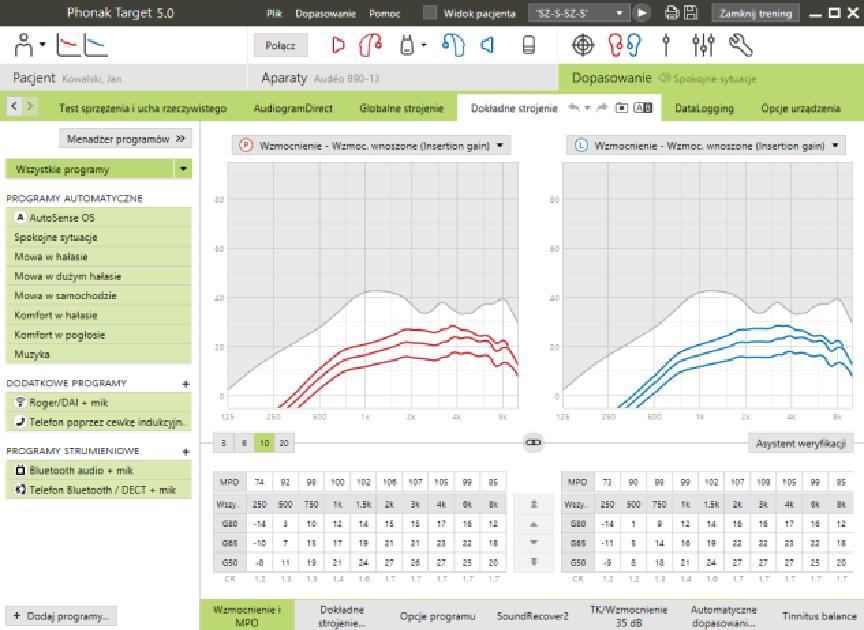
Task: Open Asystent weryfikacji
Action: pos(801,443)
